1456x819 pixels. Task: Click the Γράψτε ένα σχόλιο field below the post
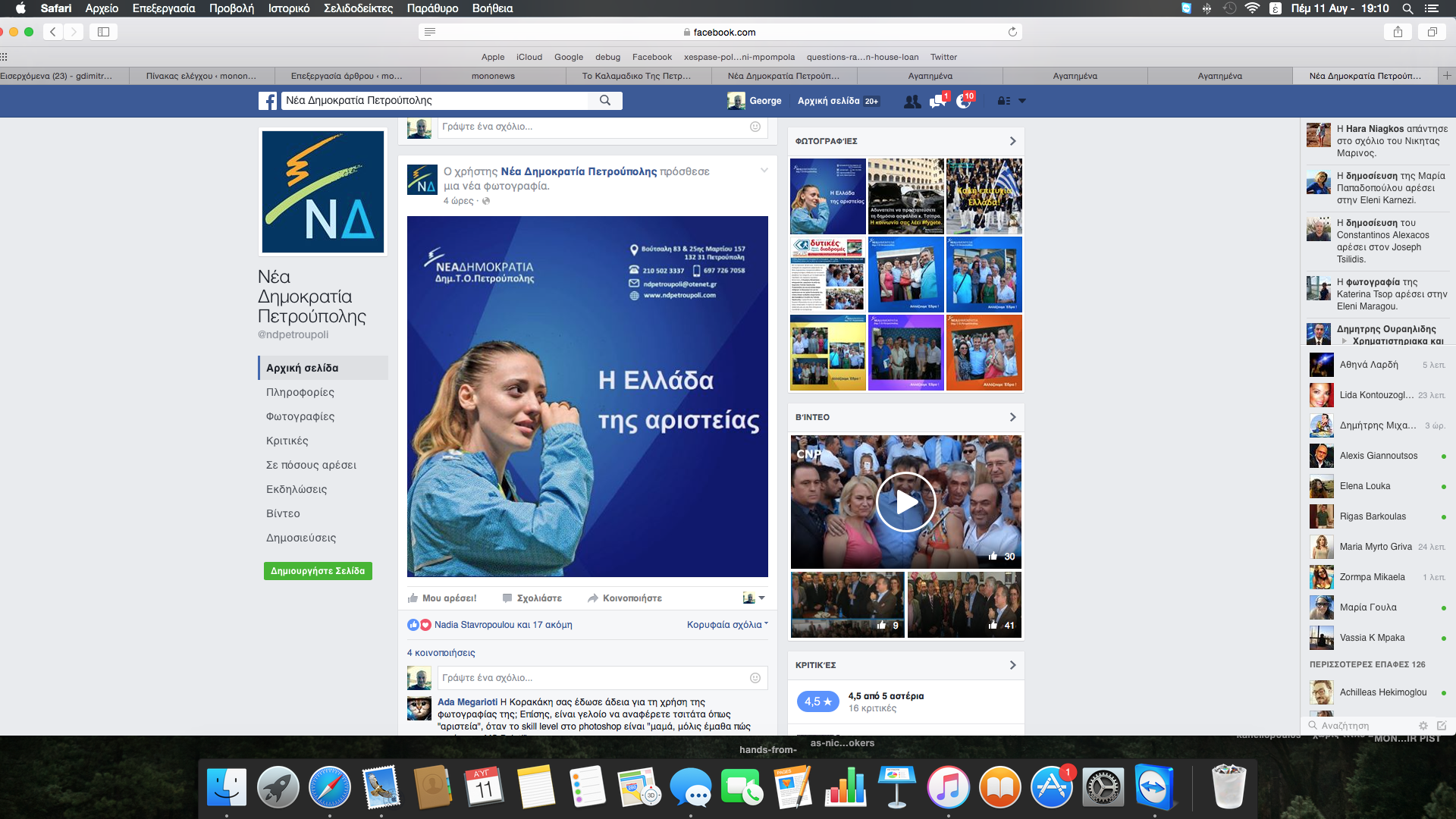tap(593, 678)
